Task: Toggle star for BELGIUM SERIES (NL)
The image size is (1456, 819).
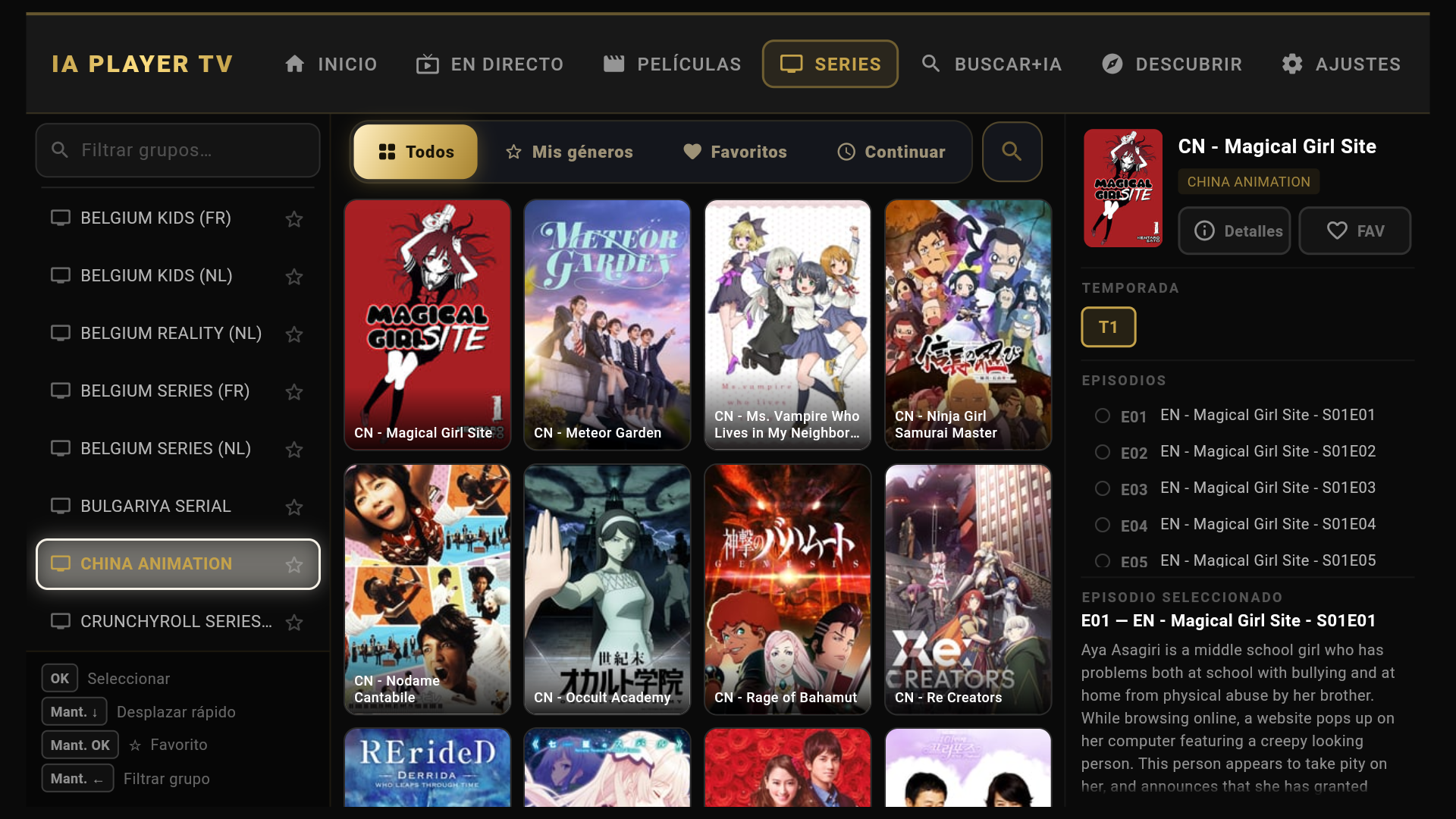Action: (294, 449)
